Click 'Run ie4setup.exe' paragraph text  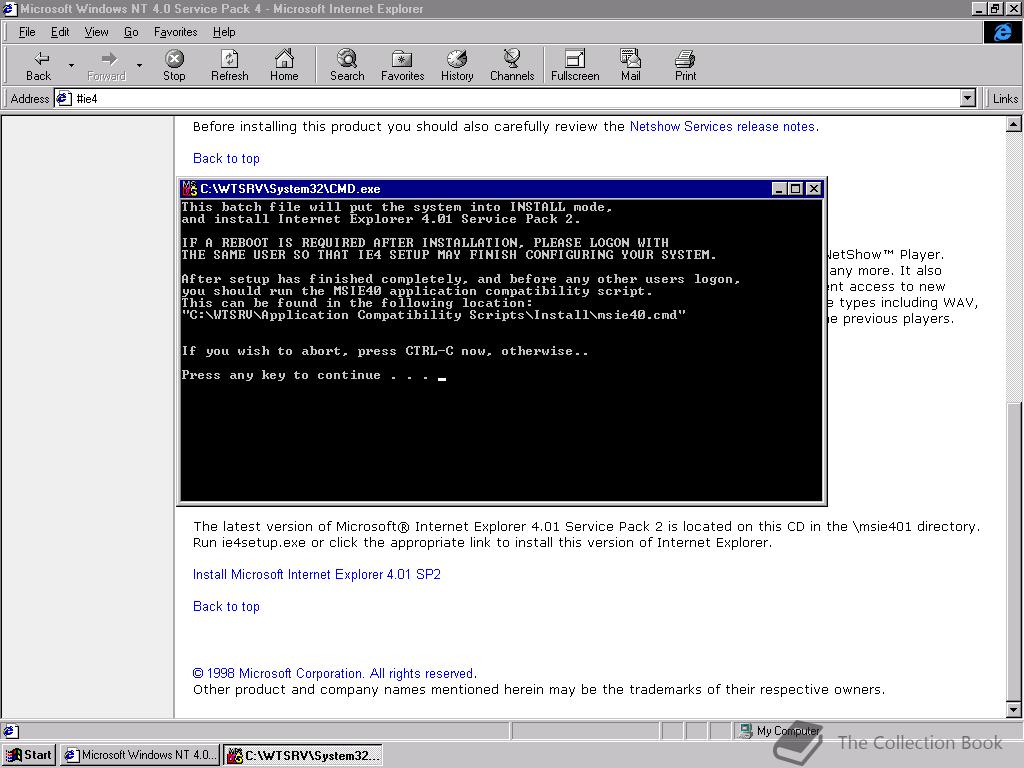482,543
